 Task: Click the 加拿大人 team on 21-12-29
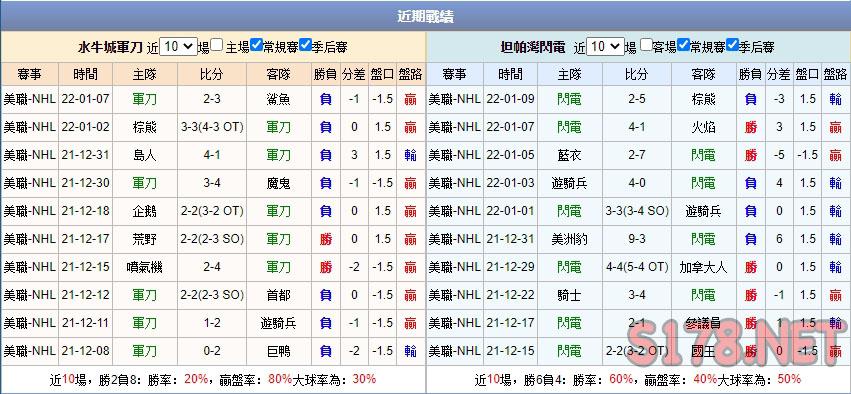click(x=704, y=267)
